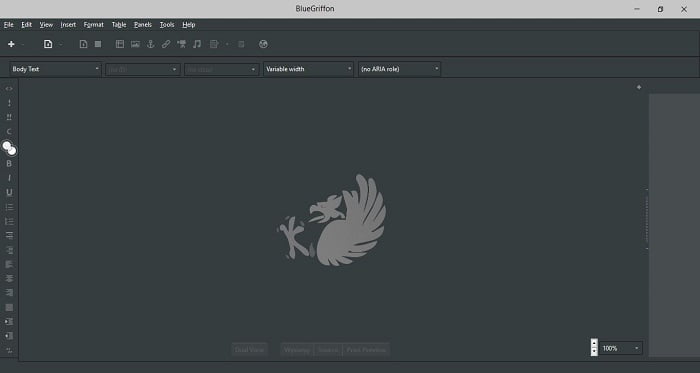Image resolution: width=700 pixels, height=373 pixels.
Task: Click the globe browse icon in toolbar
Action: (263, 44)
